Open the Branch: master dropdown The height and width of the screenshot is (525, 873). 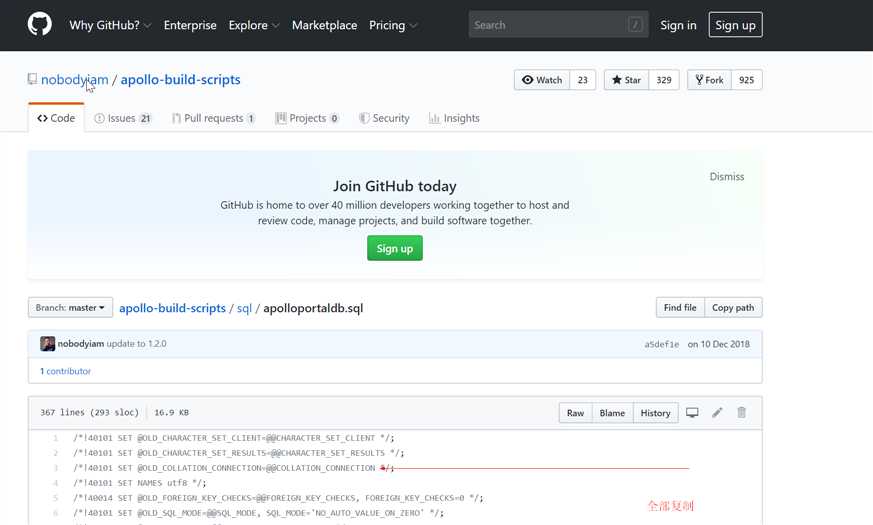point(70,307)
